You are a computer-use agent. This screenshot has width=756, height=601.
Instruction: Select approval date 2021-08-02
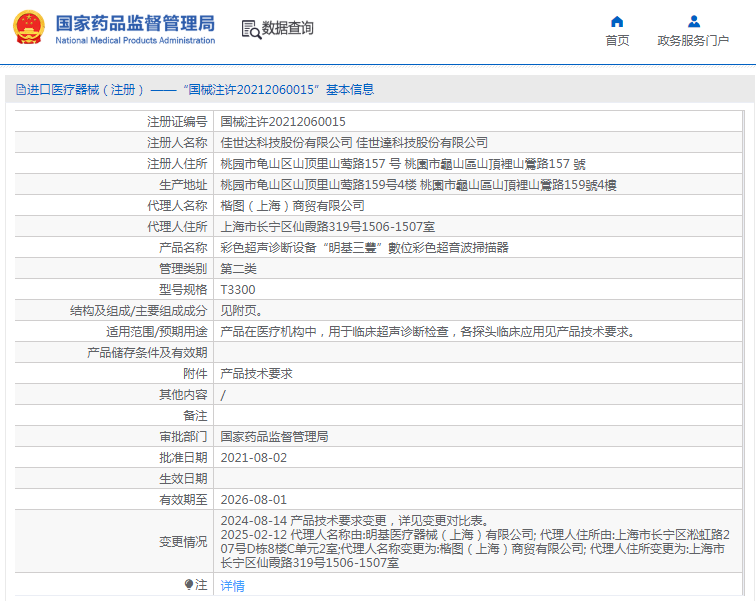click(254, 458)
